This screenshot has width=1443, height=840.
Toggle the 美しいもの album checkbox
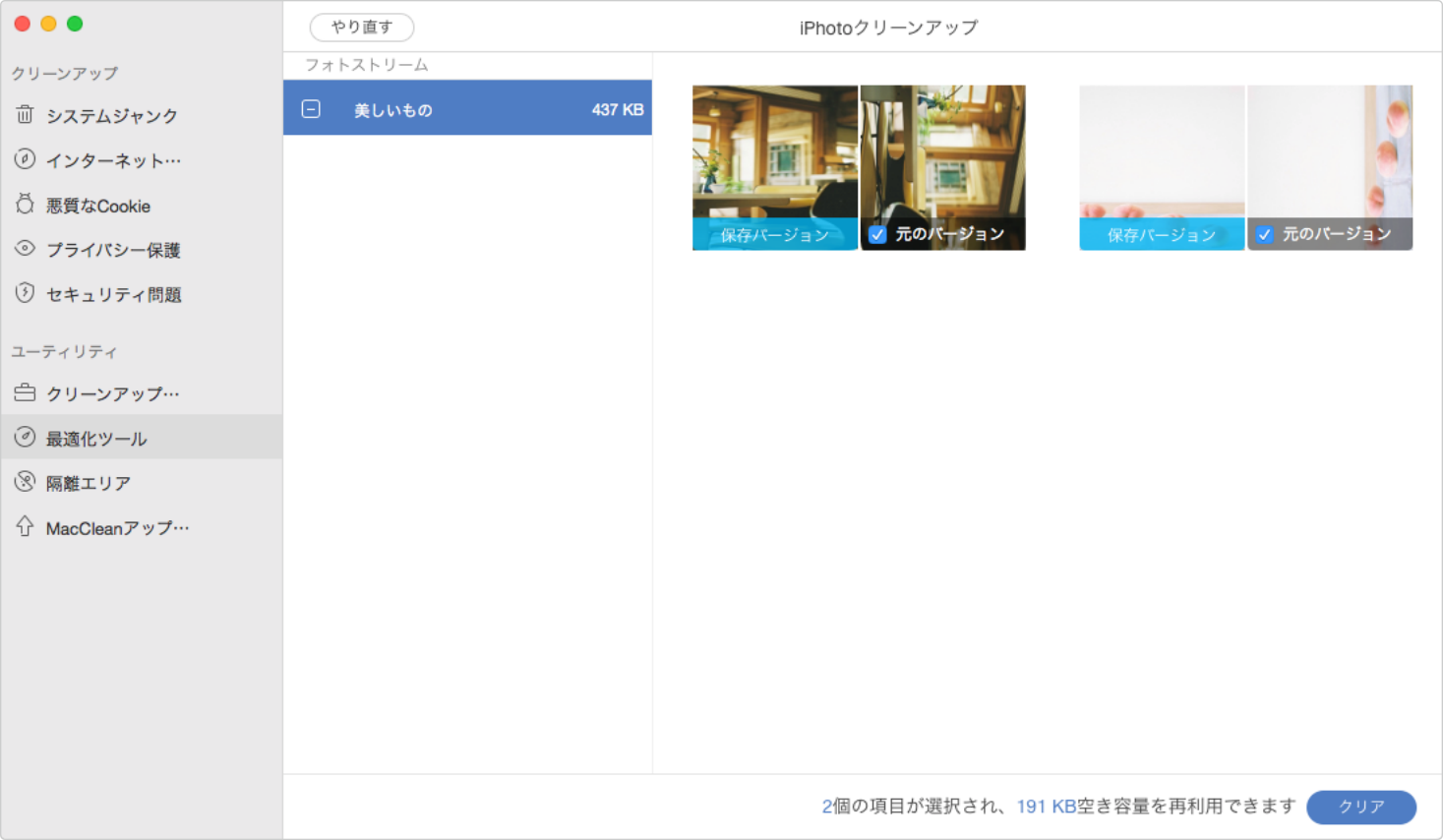pyautogui.click(x=311, y=109)
